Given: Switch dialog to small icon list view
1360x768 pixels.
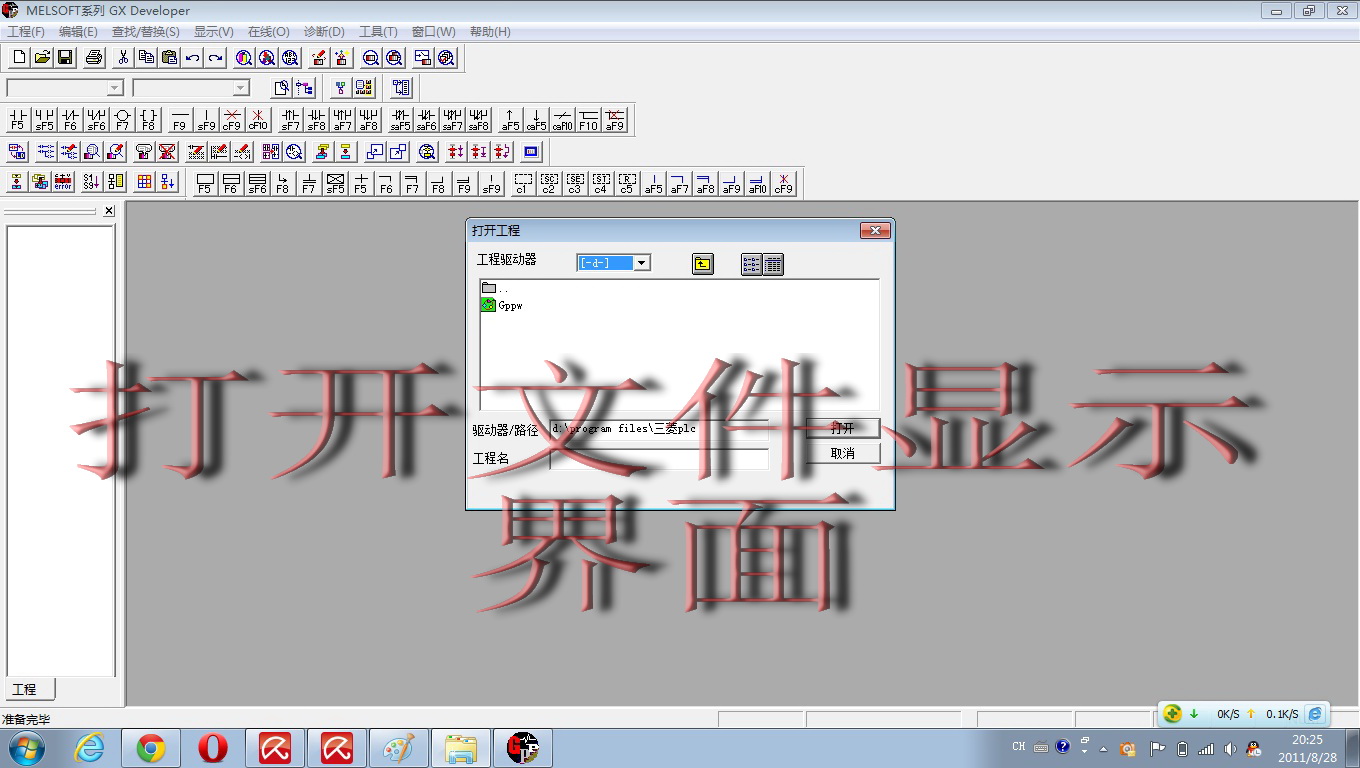Looking at the screenshot, I should (x=751, y=264).
